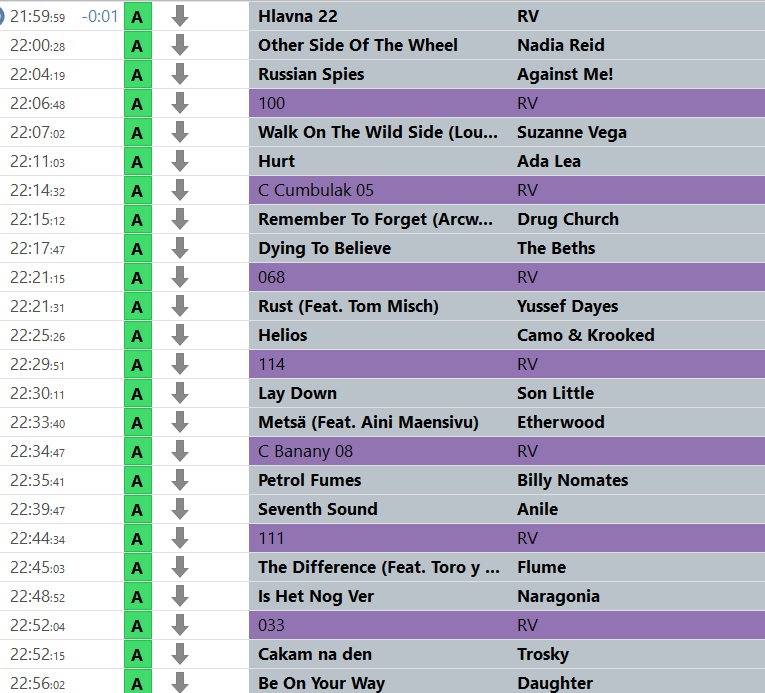The width and height of the screenshot is (765, 693).
Task: Click the down arrow in Hlavna 22 row
Action: (x=180, y=16)
